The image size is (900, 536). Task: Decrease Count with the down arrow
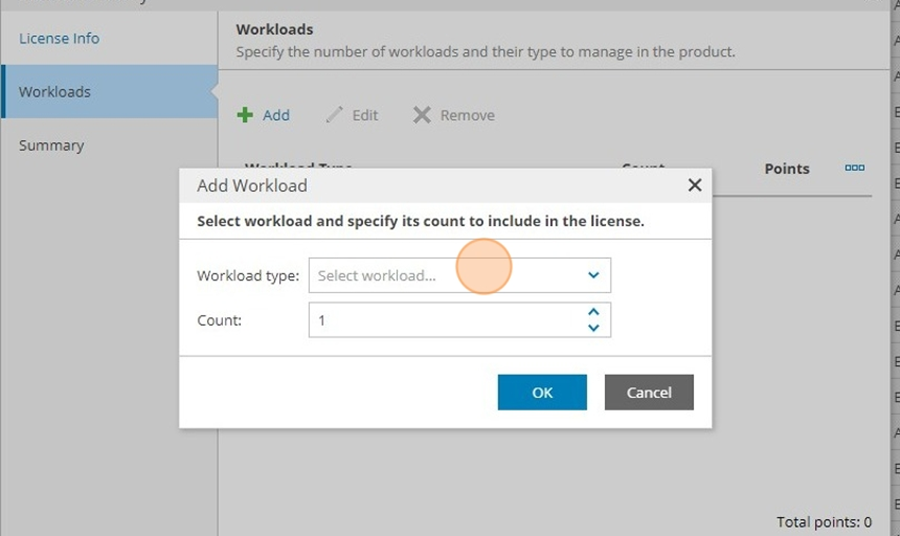click(593, 328)
